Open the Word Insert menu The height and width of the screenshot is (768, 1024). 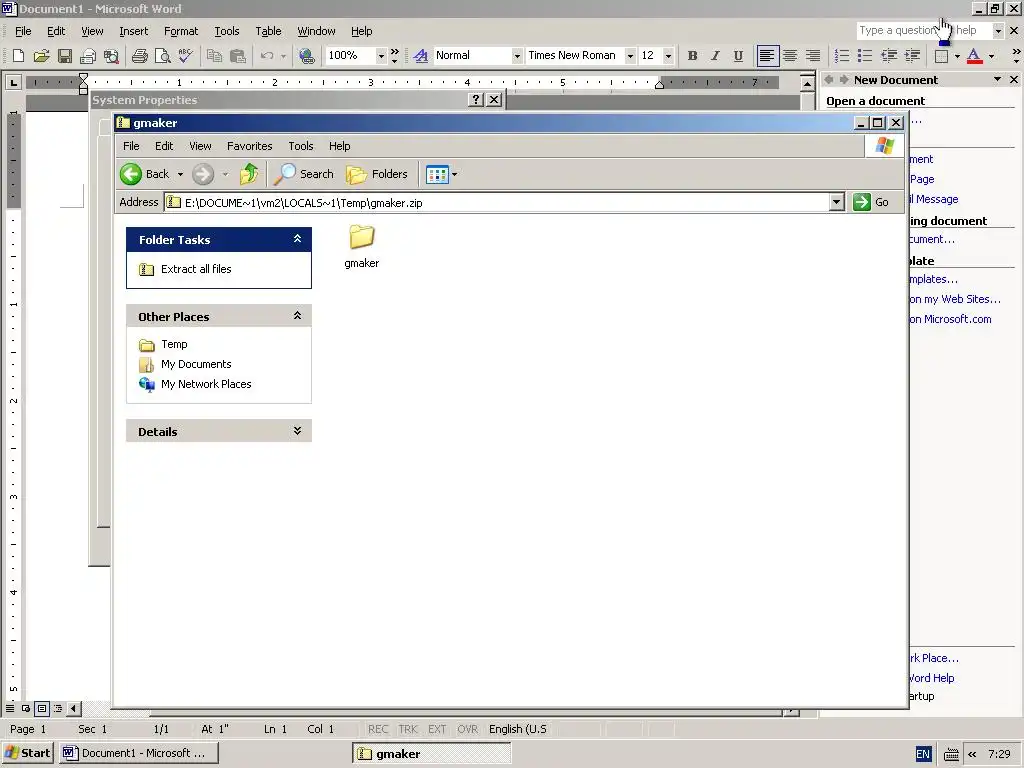133,31
